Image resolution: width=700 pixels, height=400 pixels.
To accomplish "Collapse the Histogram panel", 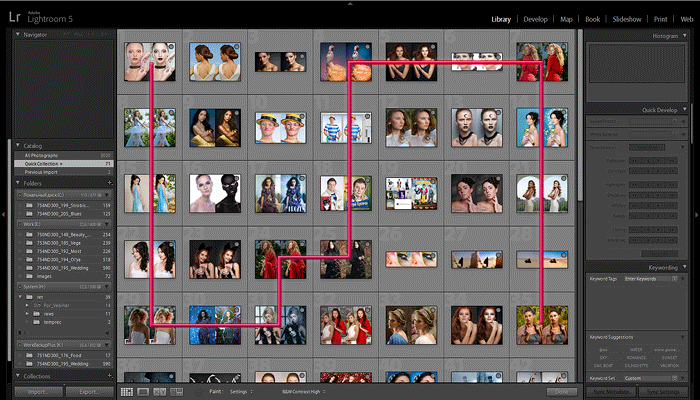I will point(684,36).
